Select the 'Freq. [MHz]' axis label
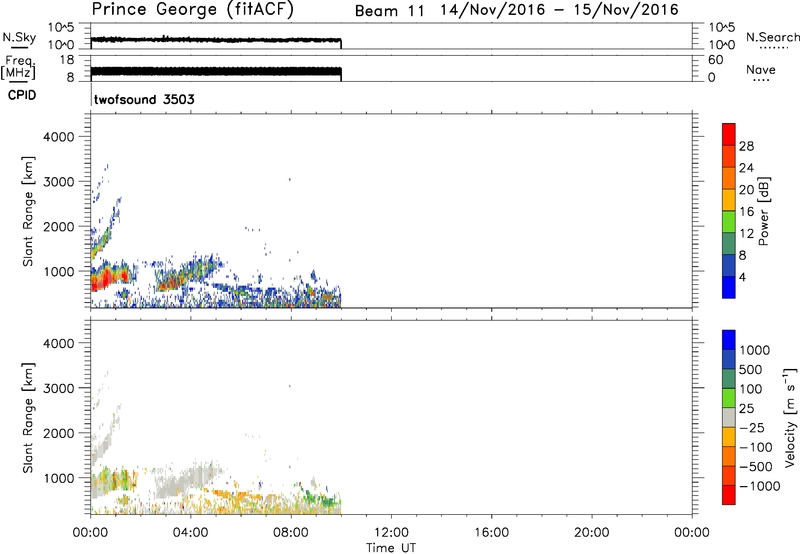800x554 pixels. pyautogui.click(x=19, y=67)
